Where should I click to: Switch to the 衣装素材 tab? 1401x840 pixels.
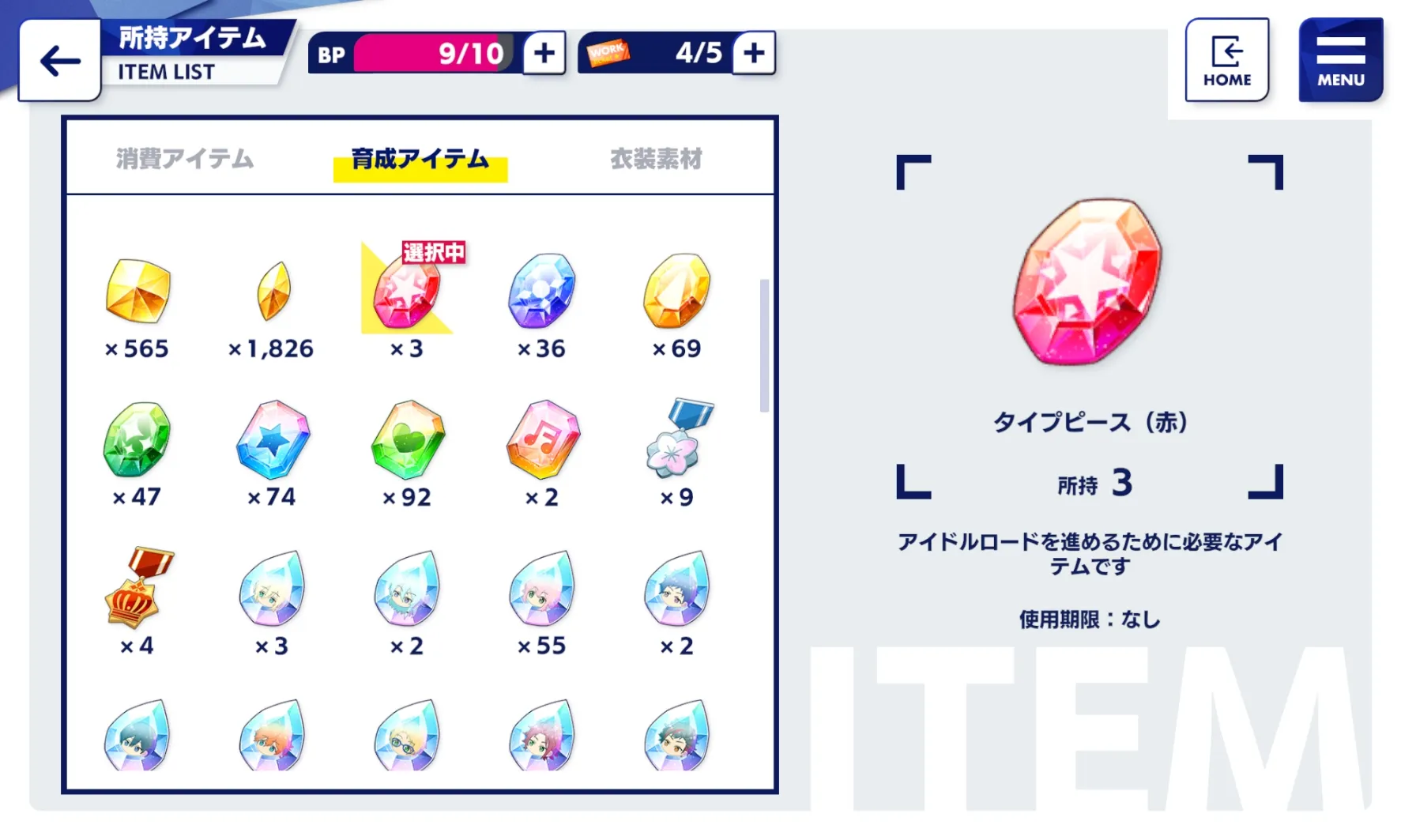[656, 159]
